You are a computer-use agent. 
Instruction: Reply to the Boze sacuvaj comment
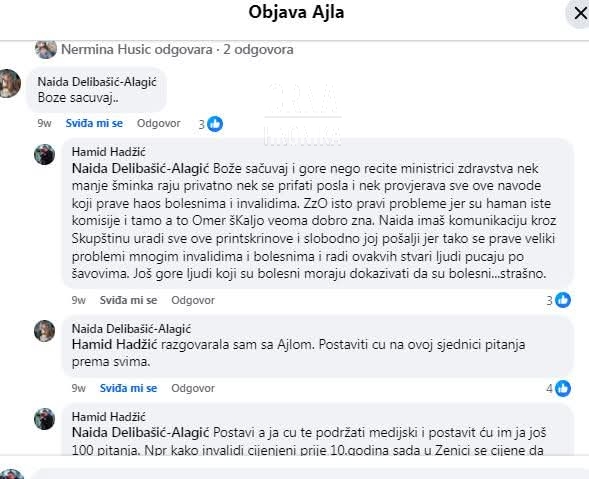click(159, 123)
